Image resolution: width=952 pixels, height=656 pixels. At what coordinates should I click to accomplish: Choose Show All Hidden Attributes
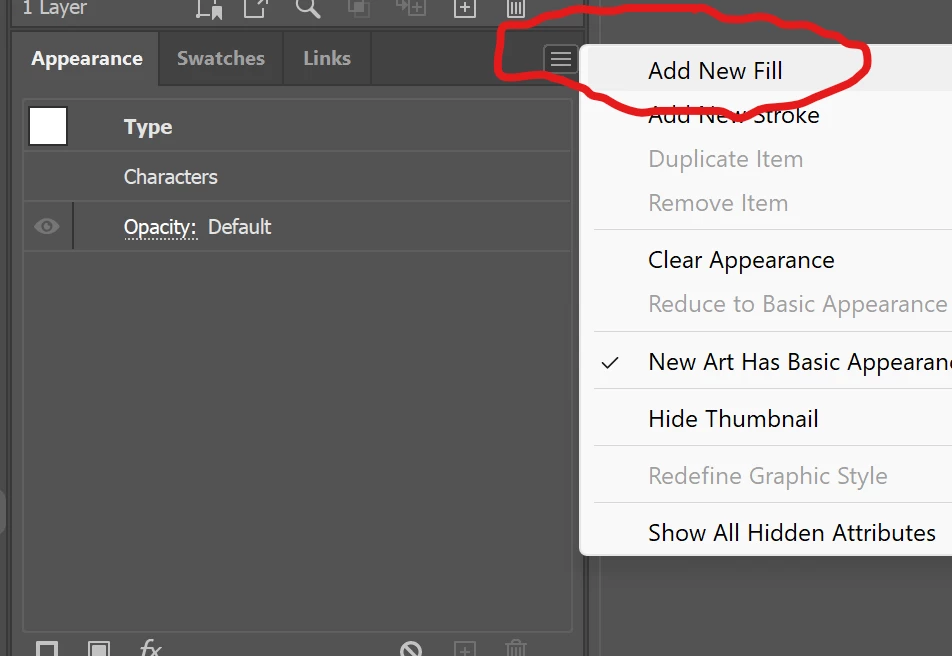(772, 533)
